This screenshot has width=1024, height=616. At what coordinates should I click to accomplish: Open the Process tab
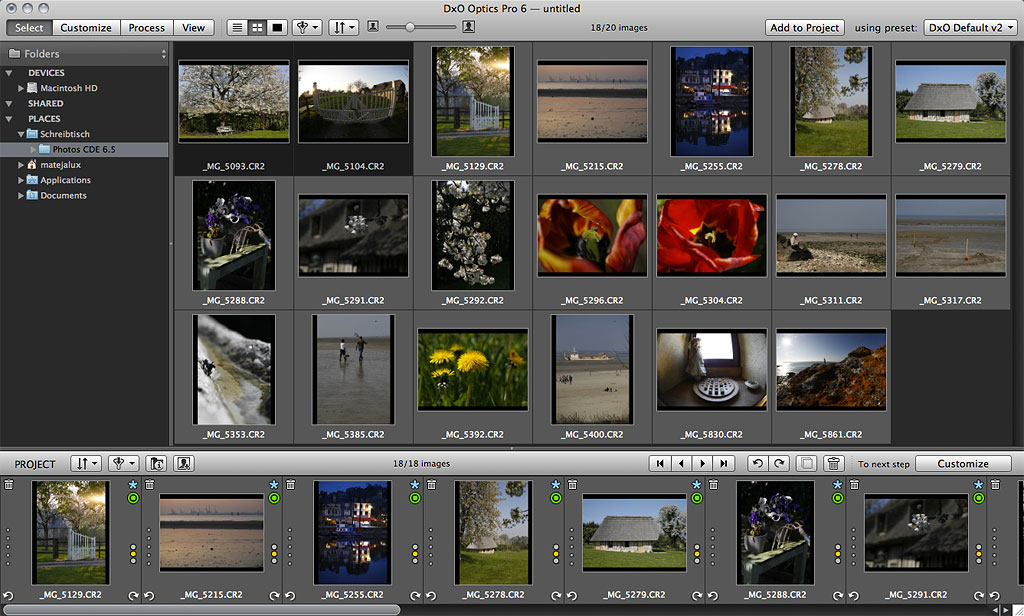pos(147,28)
